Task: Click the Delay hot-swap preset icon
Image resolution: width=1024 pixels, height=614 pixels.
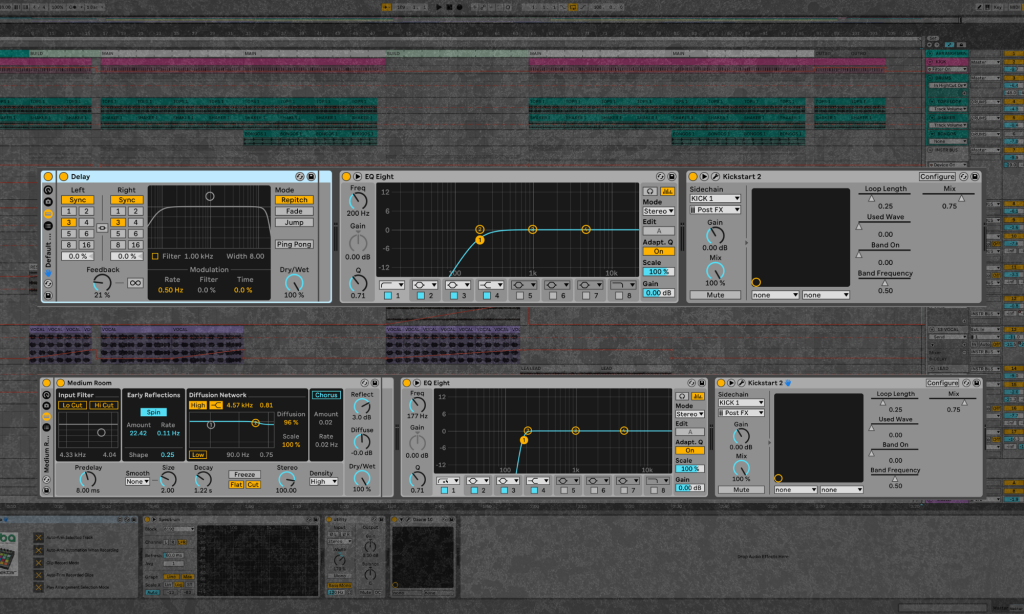Action: click(x=299, y=176)
